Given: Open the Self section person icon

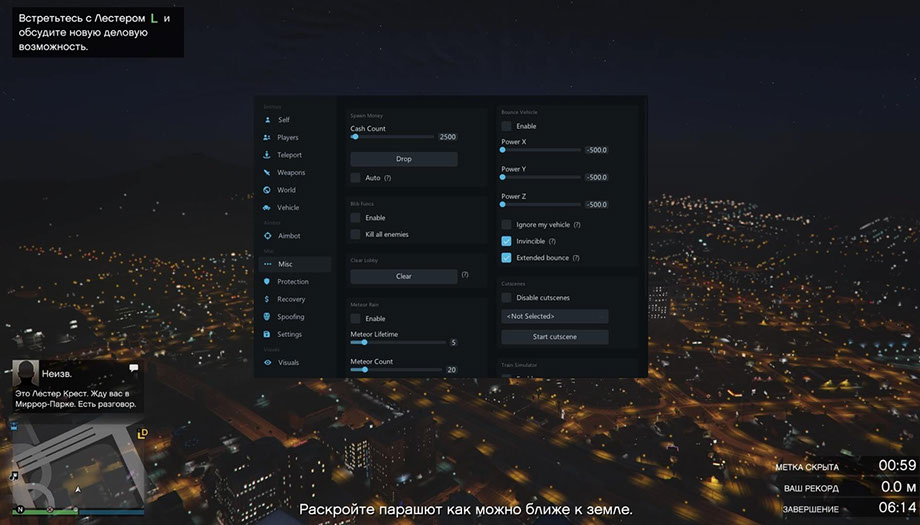Looking at the screenshot, I should [267, 120].
